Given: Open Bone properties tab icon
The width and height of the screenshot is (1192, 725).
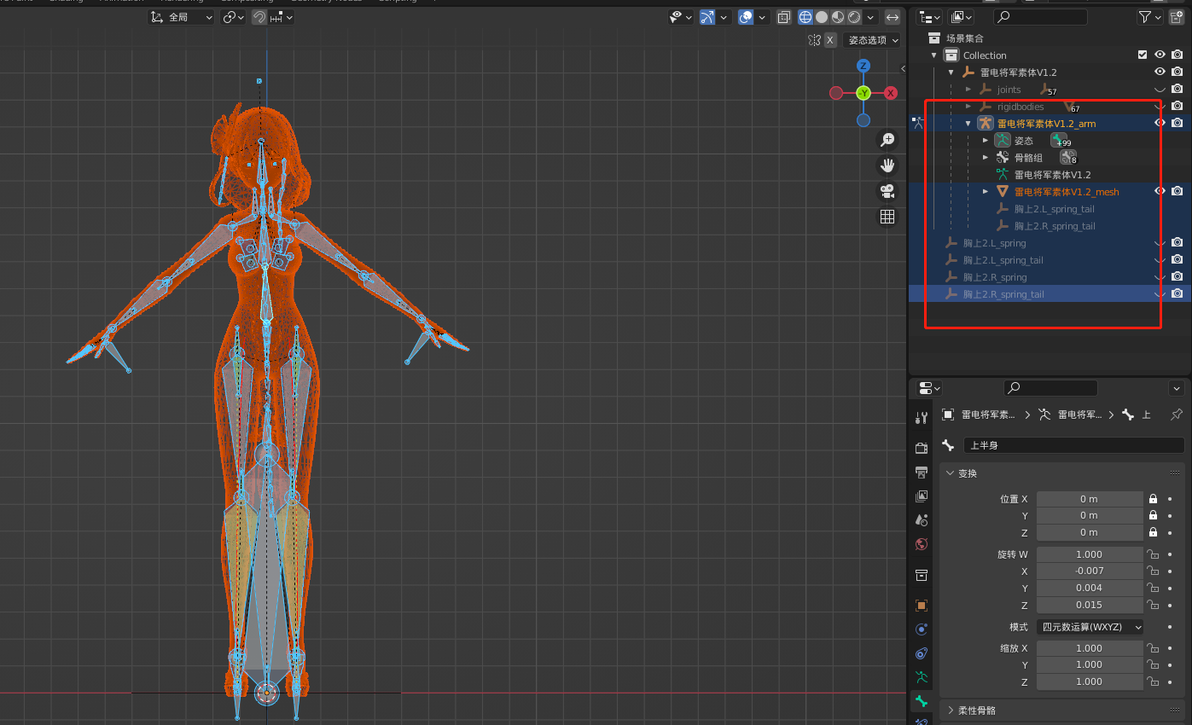Looking at the screenshot, I should [x=921, y=701].
